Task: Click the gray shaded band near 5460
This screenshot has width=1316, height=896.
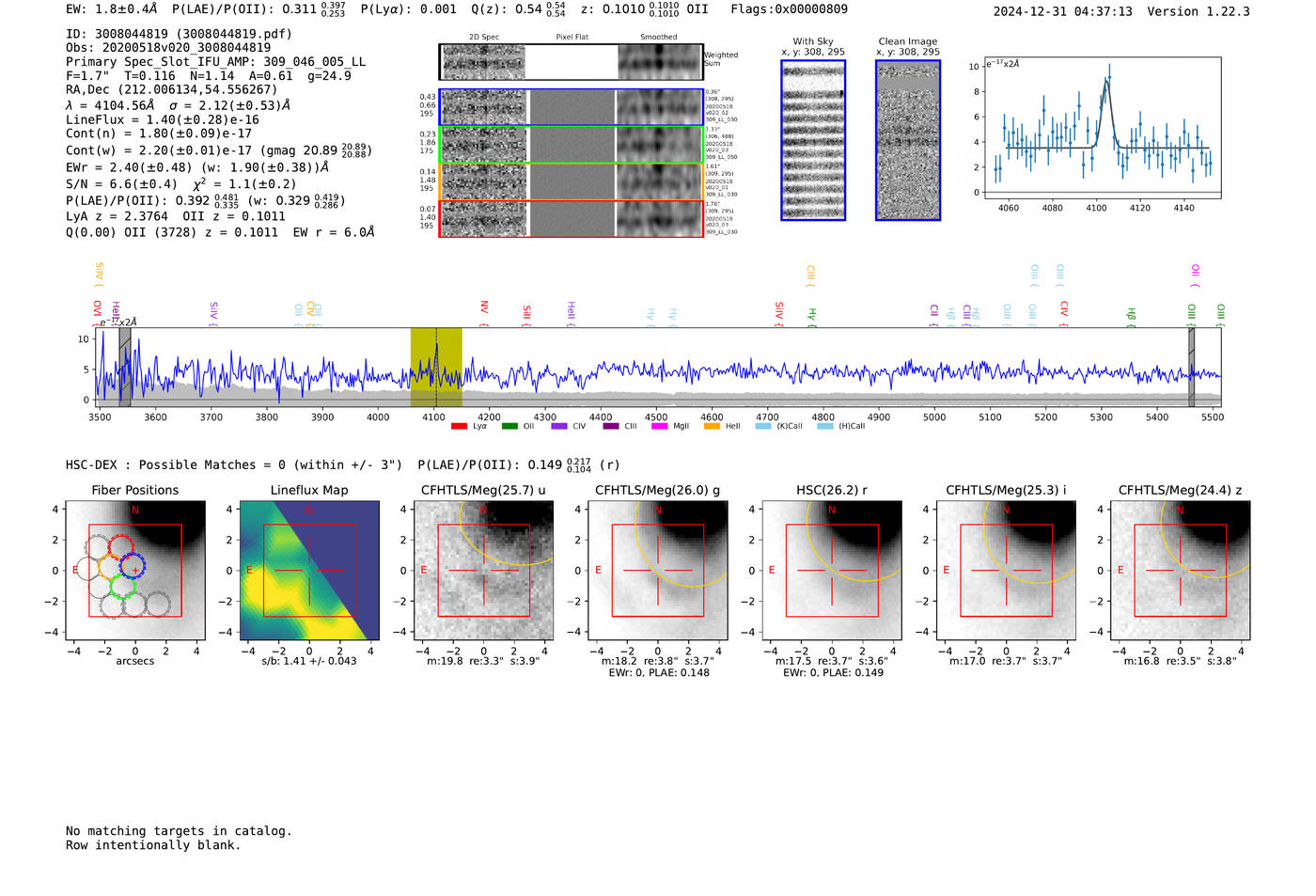Action: [x=1191, y=367]
